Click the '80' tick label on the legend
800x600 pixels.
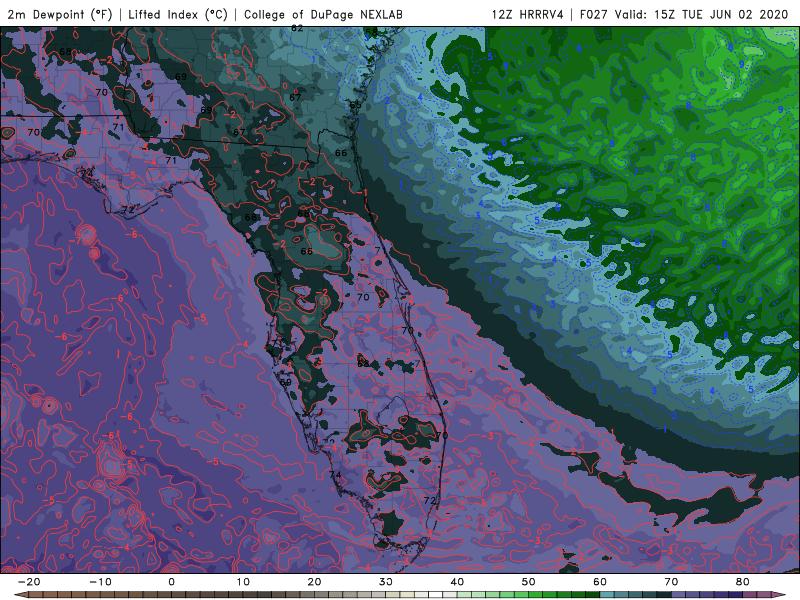tap(743, 582)
